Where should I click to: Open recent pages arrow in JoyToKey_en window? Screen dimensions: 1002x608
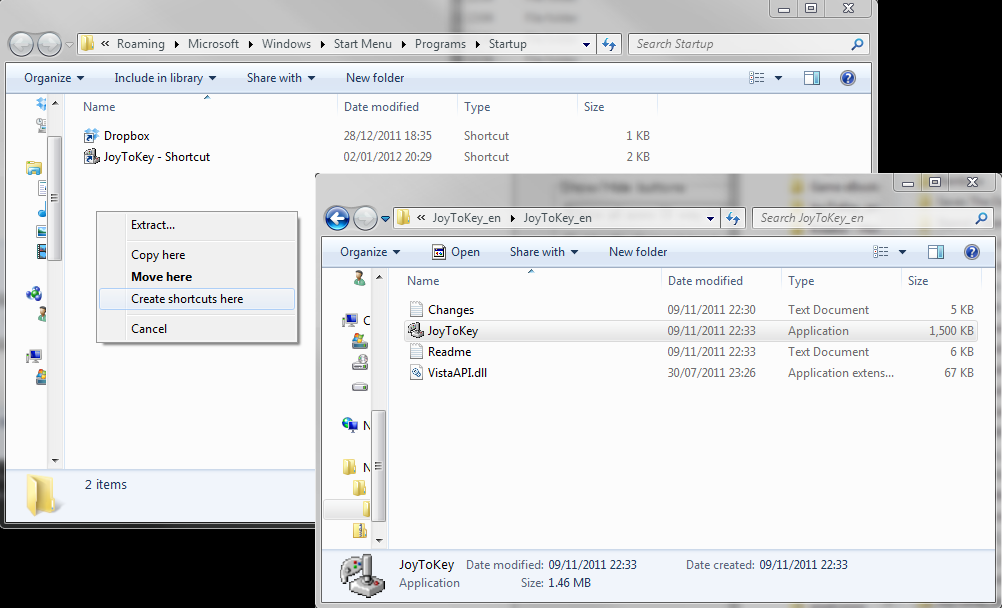tap(385, 219)
